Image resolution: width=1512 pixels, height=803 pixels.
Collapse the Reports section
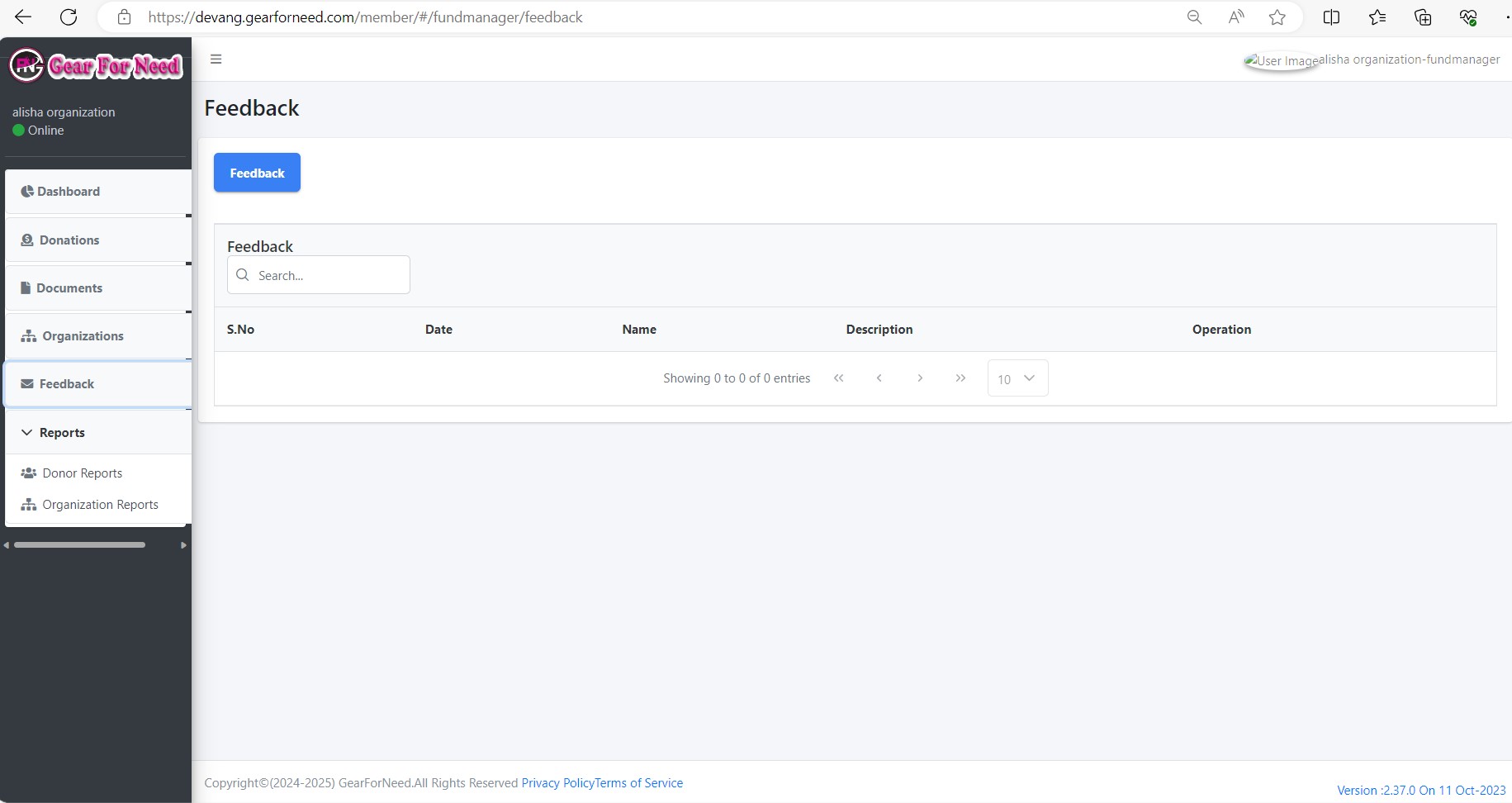98,433
